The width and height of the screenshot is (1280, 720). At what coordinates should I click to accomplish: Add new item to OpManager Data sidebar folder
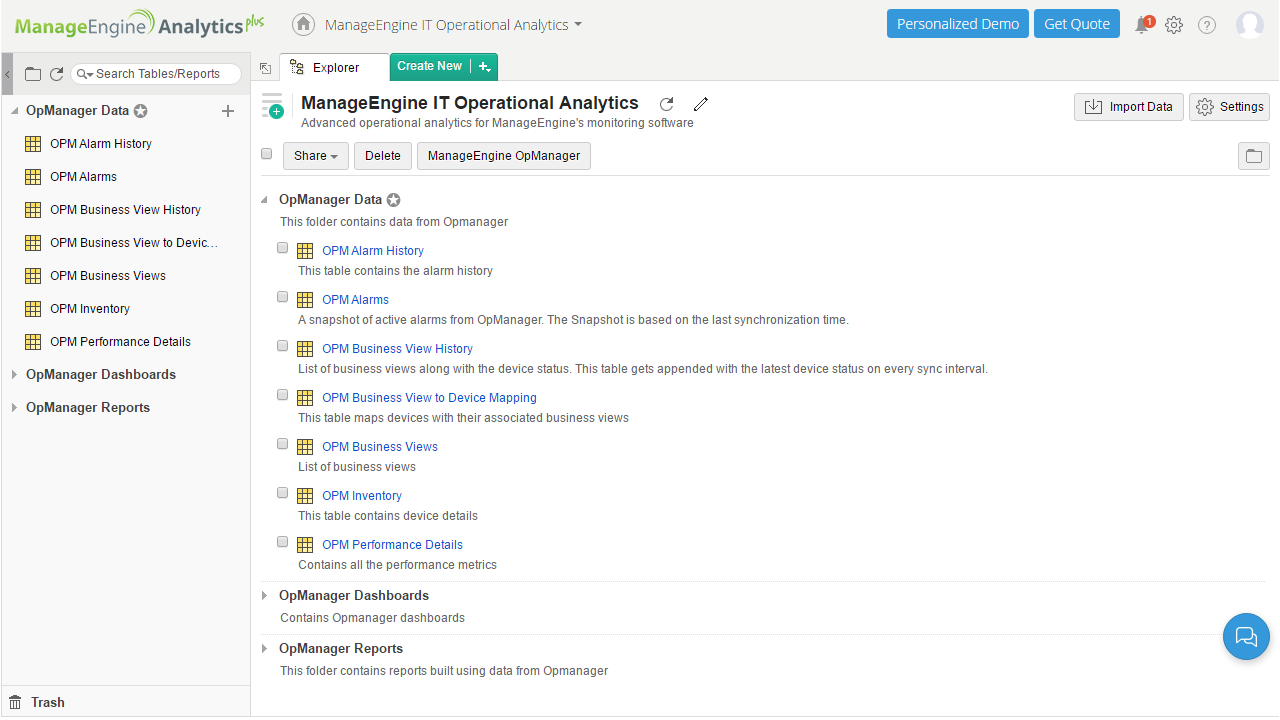click(x=228, y=111)
